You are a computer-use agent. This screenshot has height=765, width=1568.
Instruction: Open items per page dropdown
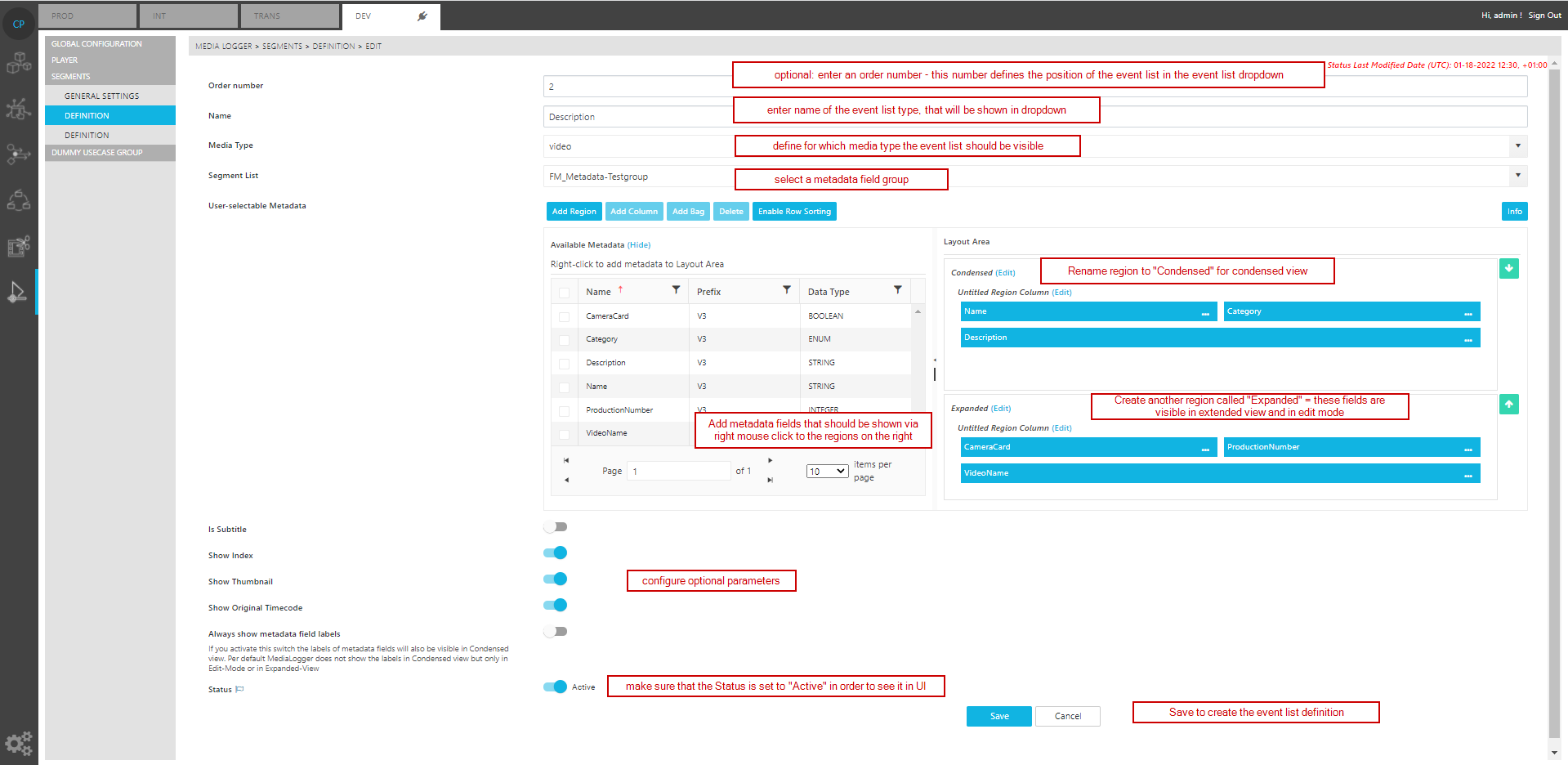tap(827, 472)
